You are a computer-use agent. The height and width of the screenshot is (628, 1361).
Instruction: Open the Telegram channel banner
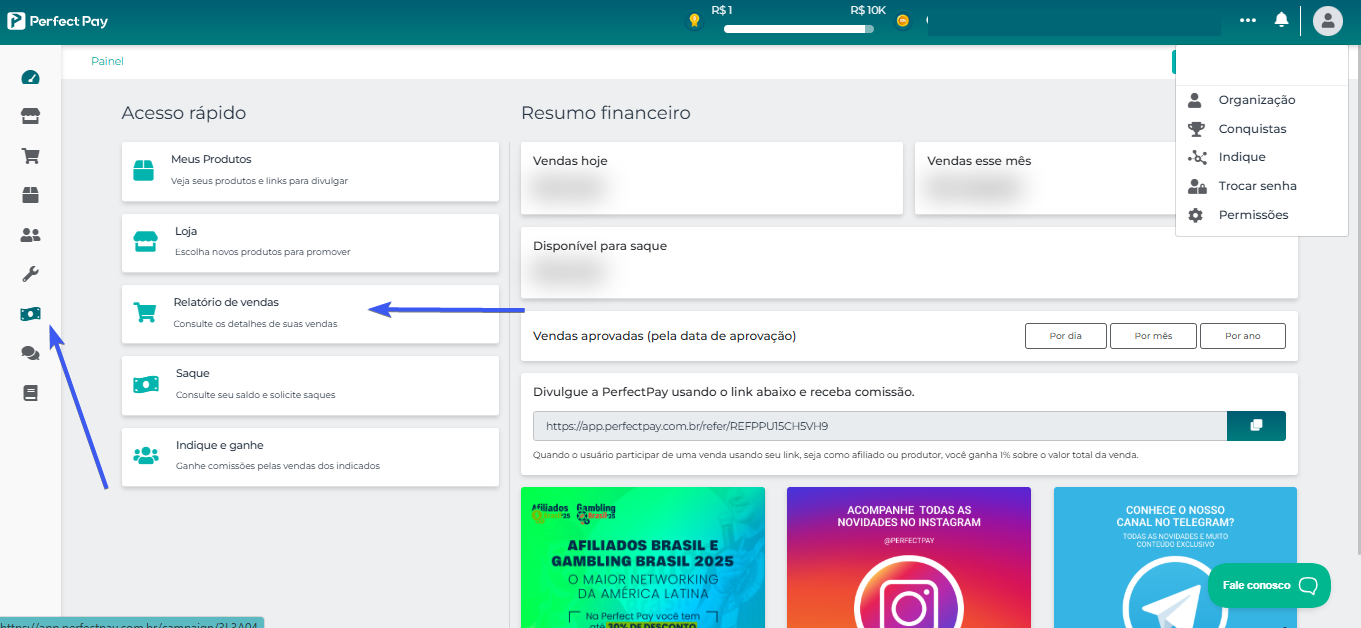pos(1175,557)
